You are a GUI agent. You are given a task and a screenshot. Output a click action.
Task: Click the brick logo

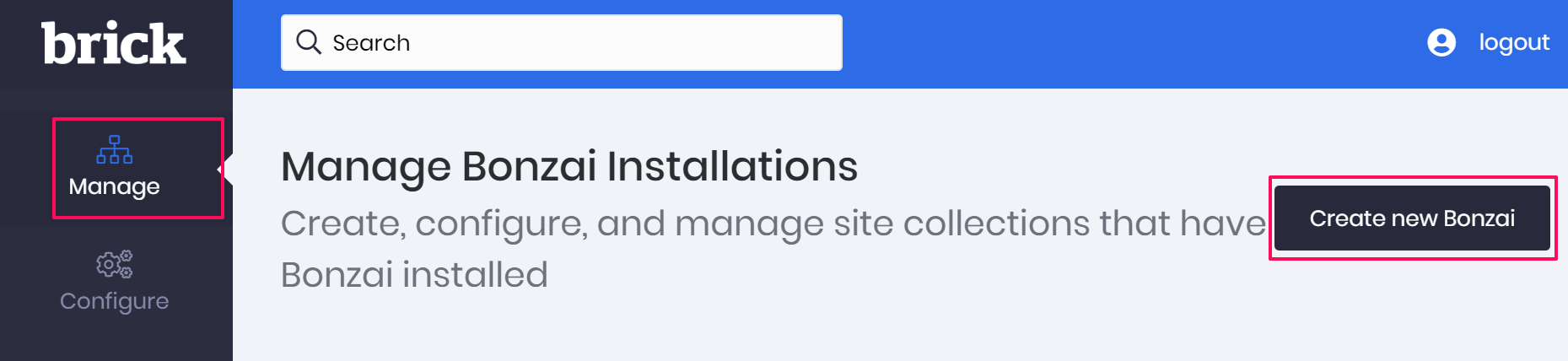click(114, 43)
